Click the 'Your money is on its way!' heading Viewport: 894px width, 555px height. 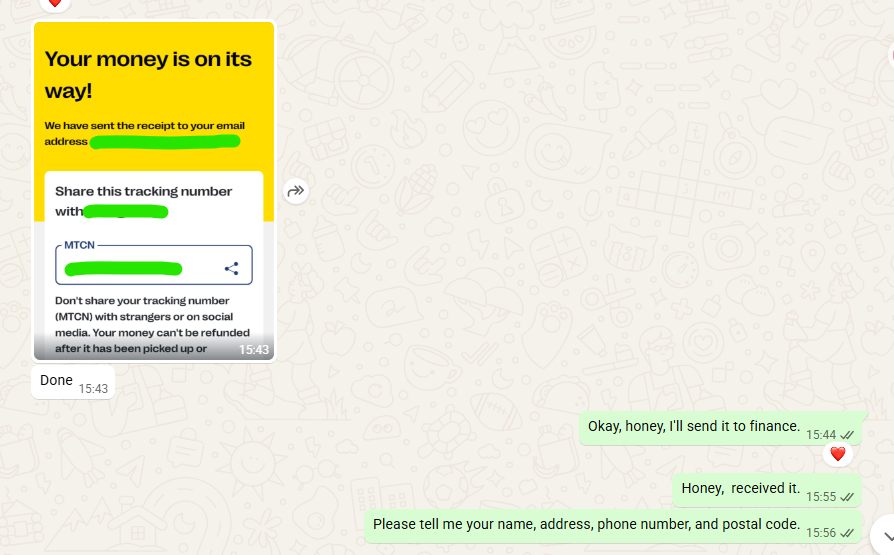point(148,74)
